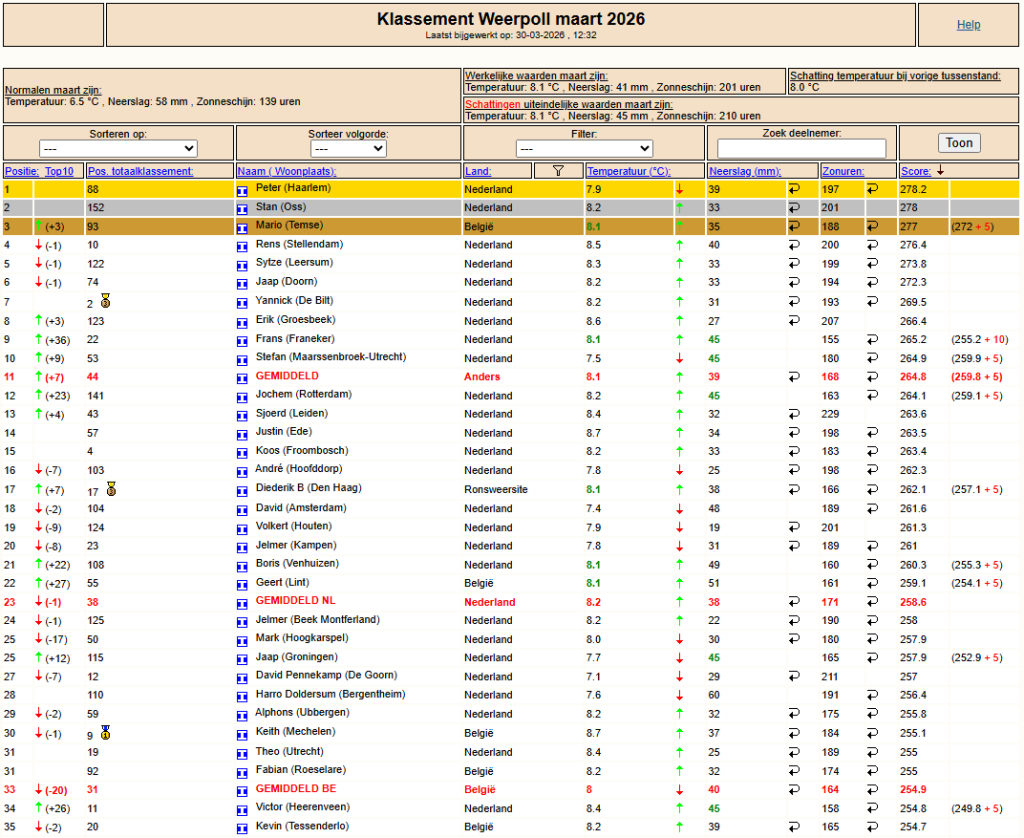
Task: Click the red down arrow in Peter's temperature cell
Action: pos(680,189)
